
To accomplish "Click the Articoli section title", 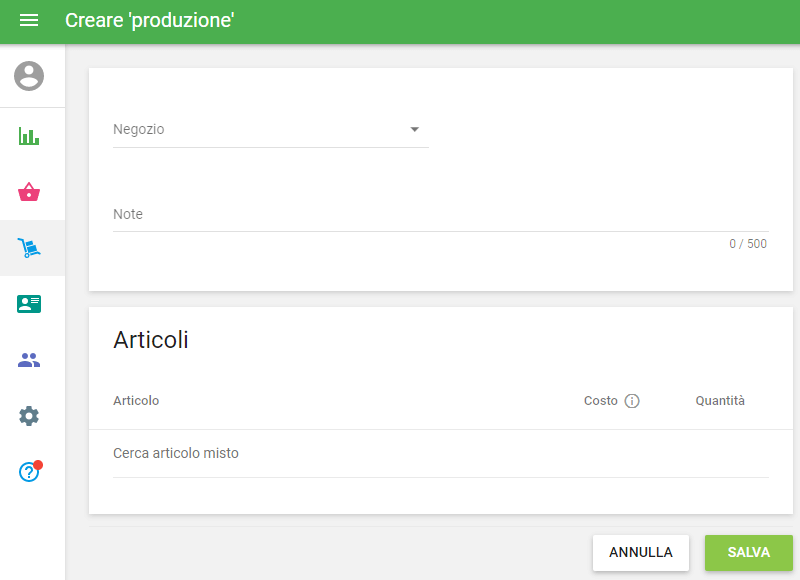I will coord(151,340).
